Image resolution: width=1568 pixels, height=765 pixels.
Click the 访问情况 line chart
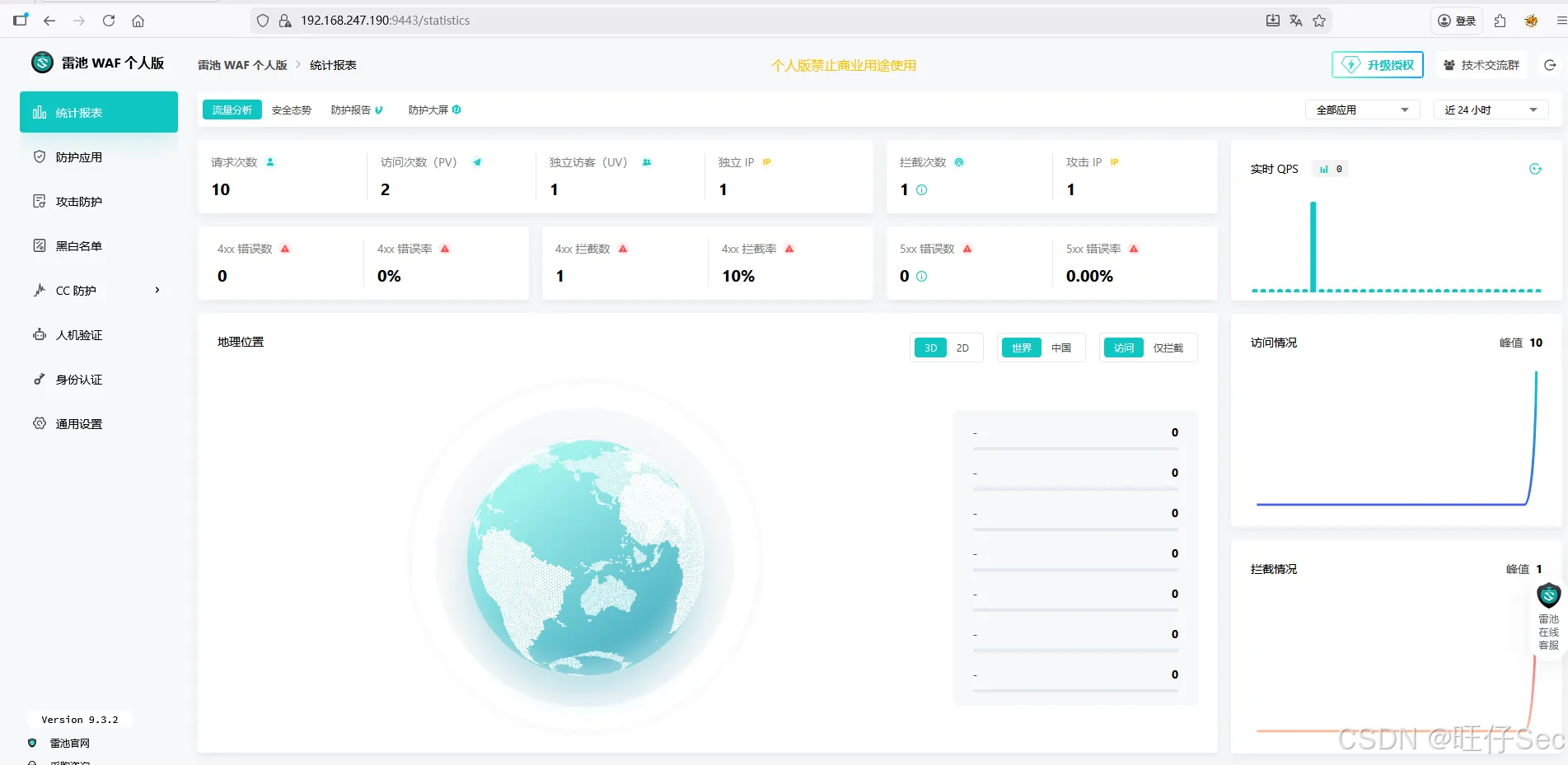pyautogui.click(x=1397, y=438)
